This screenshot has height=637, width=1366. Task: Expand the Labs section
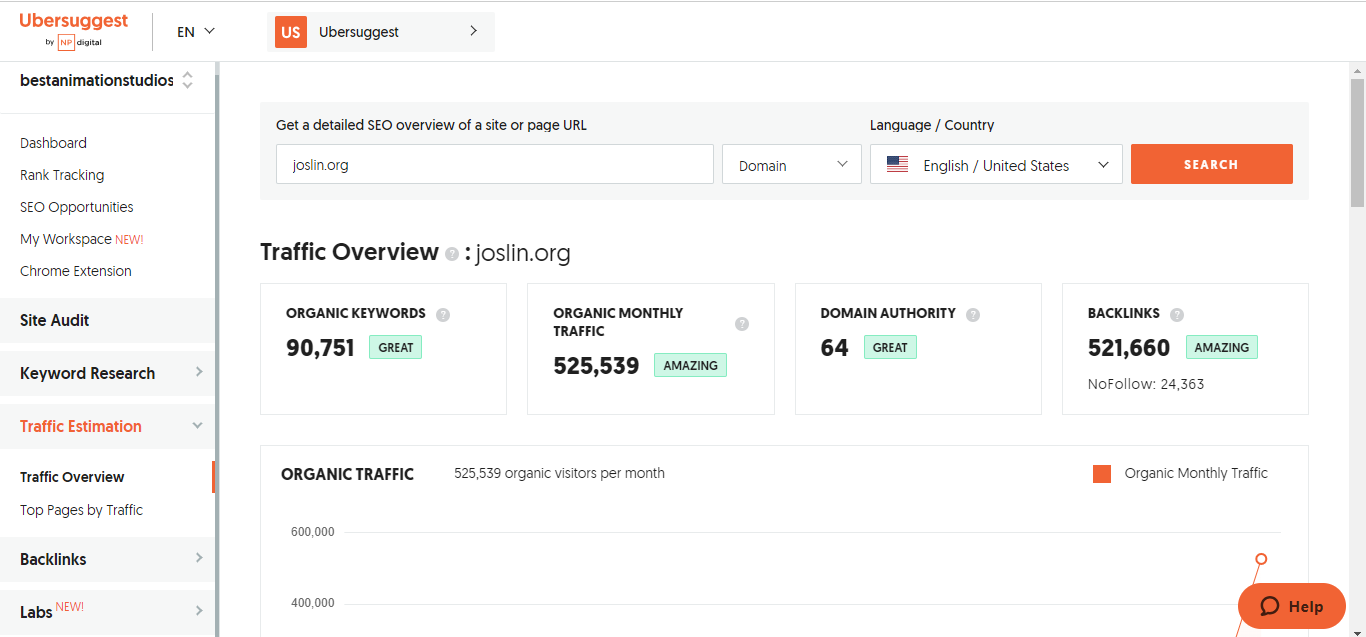pos(107,611)
